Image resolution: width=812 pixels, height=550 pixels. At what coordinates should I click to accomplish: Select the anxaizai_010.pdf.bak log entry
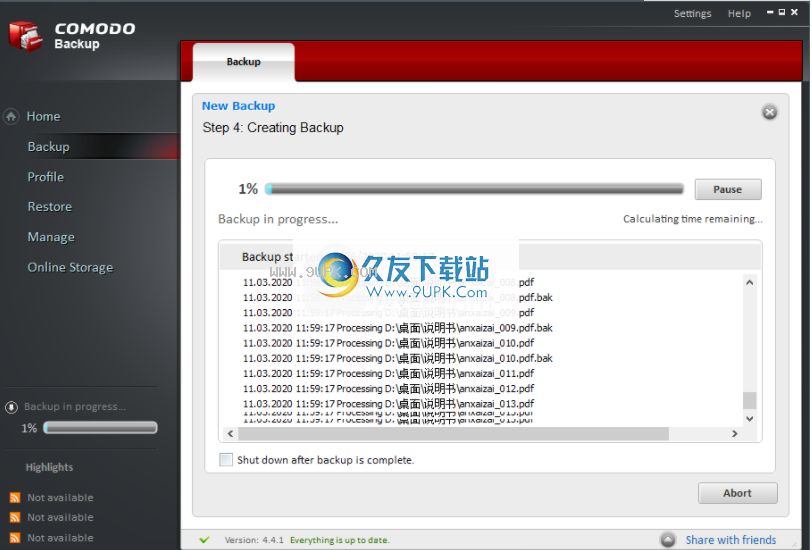click(398, 358)
